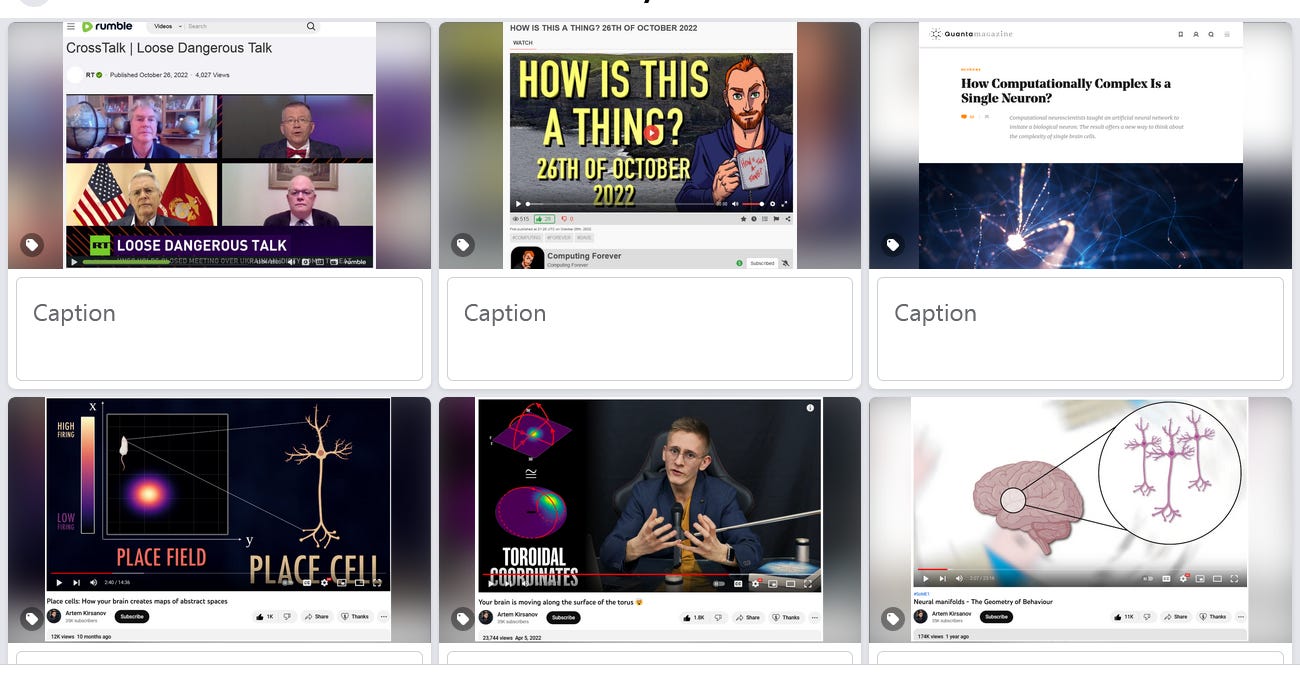Open the Neural manifolds brain diagram thumbnail
This screenshot has height=674, width=1300.
pyautogui.click(x=1080, y=520)
